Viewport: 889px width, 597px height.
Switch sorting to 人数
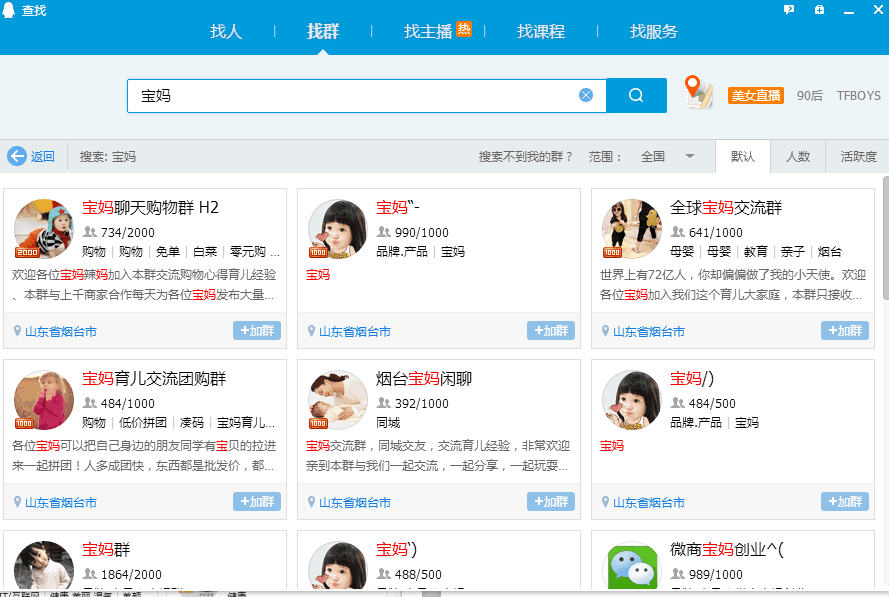[798, 156]
